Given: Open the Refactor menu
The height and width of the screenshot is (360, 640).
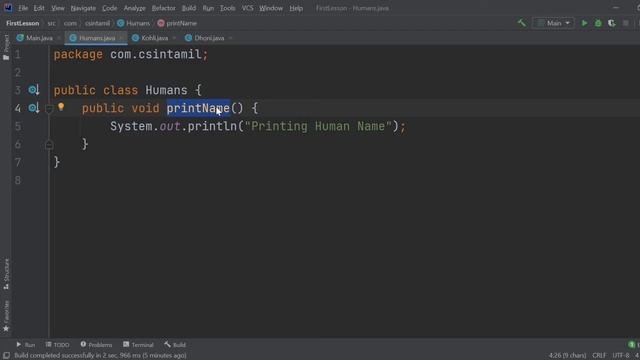Looking at the screenshot, I should [163, 8].
